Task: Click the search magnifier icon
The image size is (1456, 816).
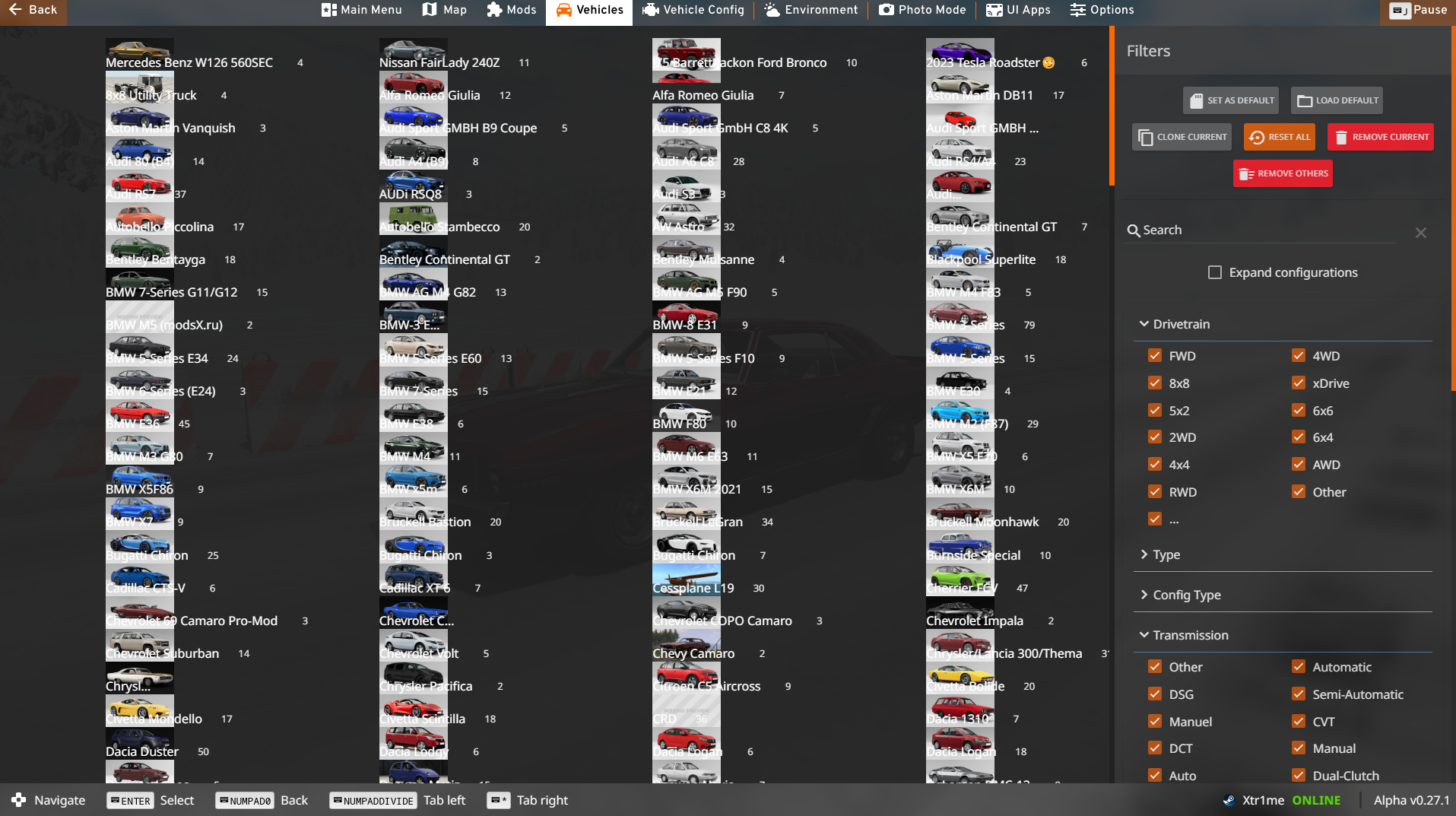Action: [1133, 230]
